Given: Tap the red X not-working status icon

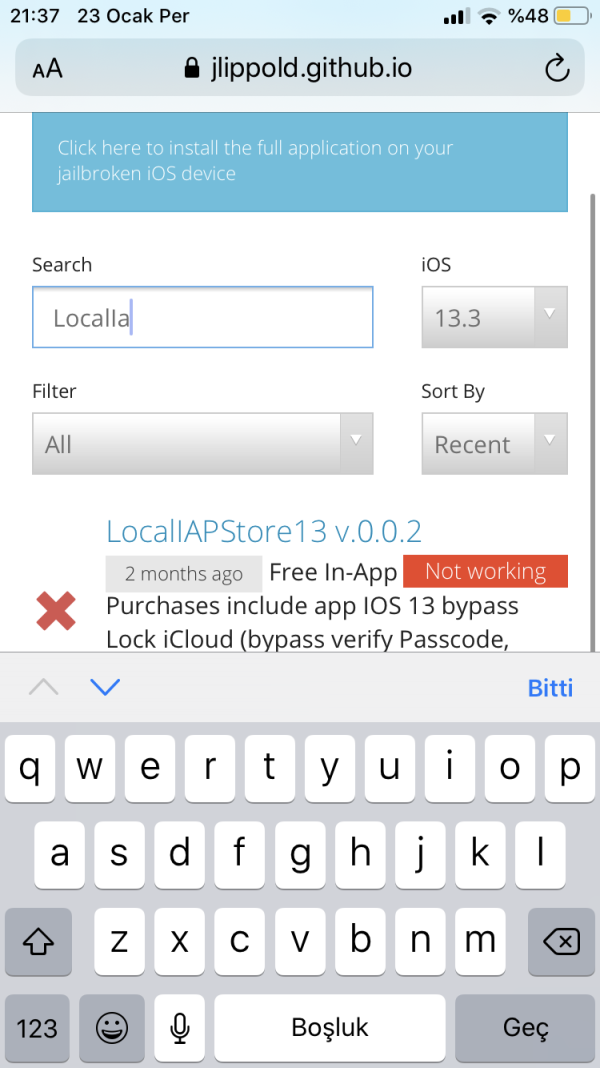Looking at the screenshot, I should coord(56,611).
